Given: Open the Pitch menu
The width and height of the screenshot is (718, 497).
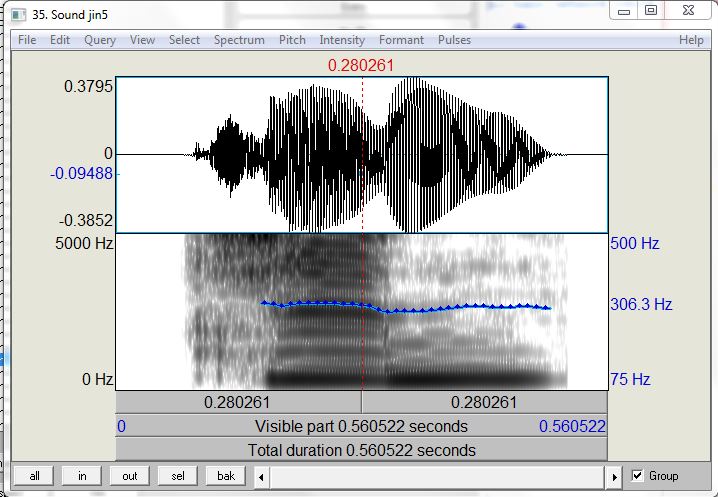Looking at the screenshot, I should click(x=292, y=40).
